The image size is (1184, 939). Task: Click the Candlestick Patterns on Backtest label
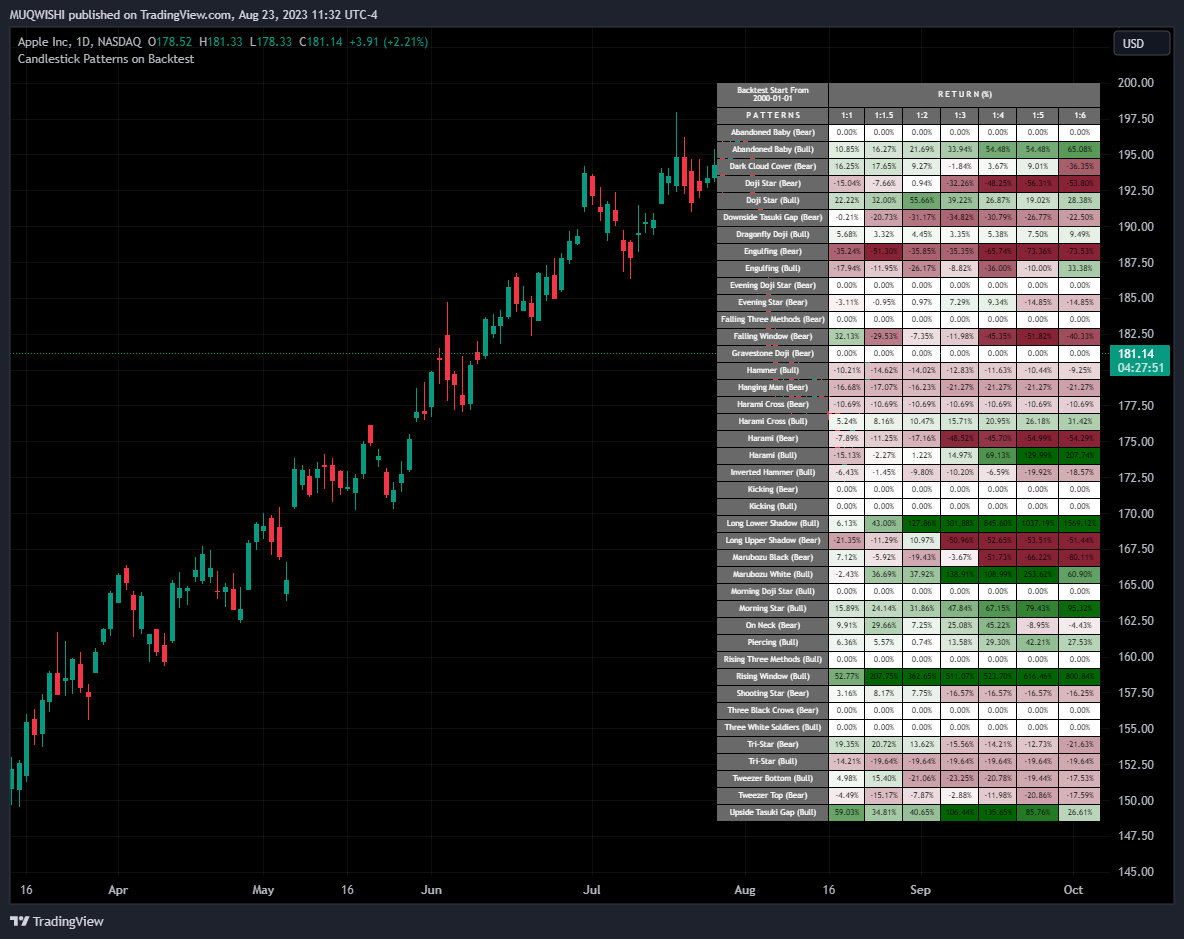pos(106,59)
